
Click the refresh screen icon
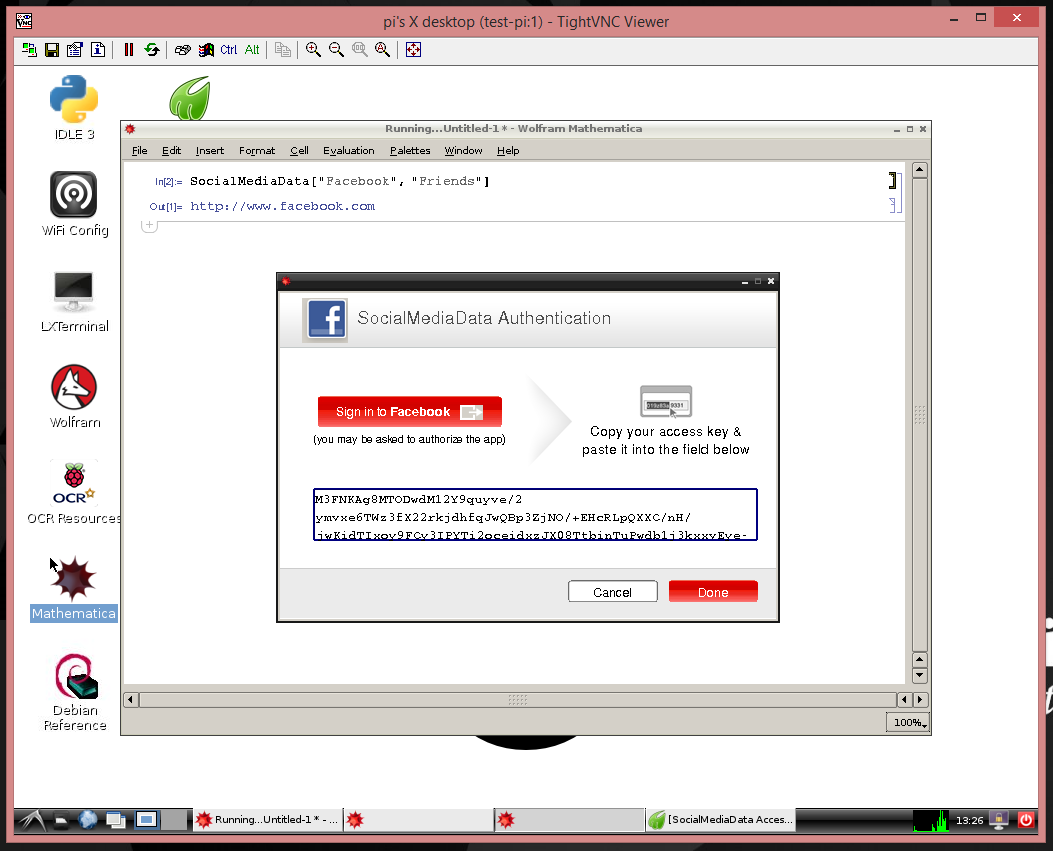152,50
